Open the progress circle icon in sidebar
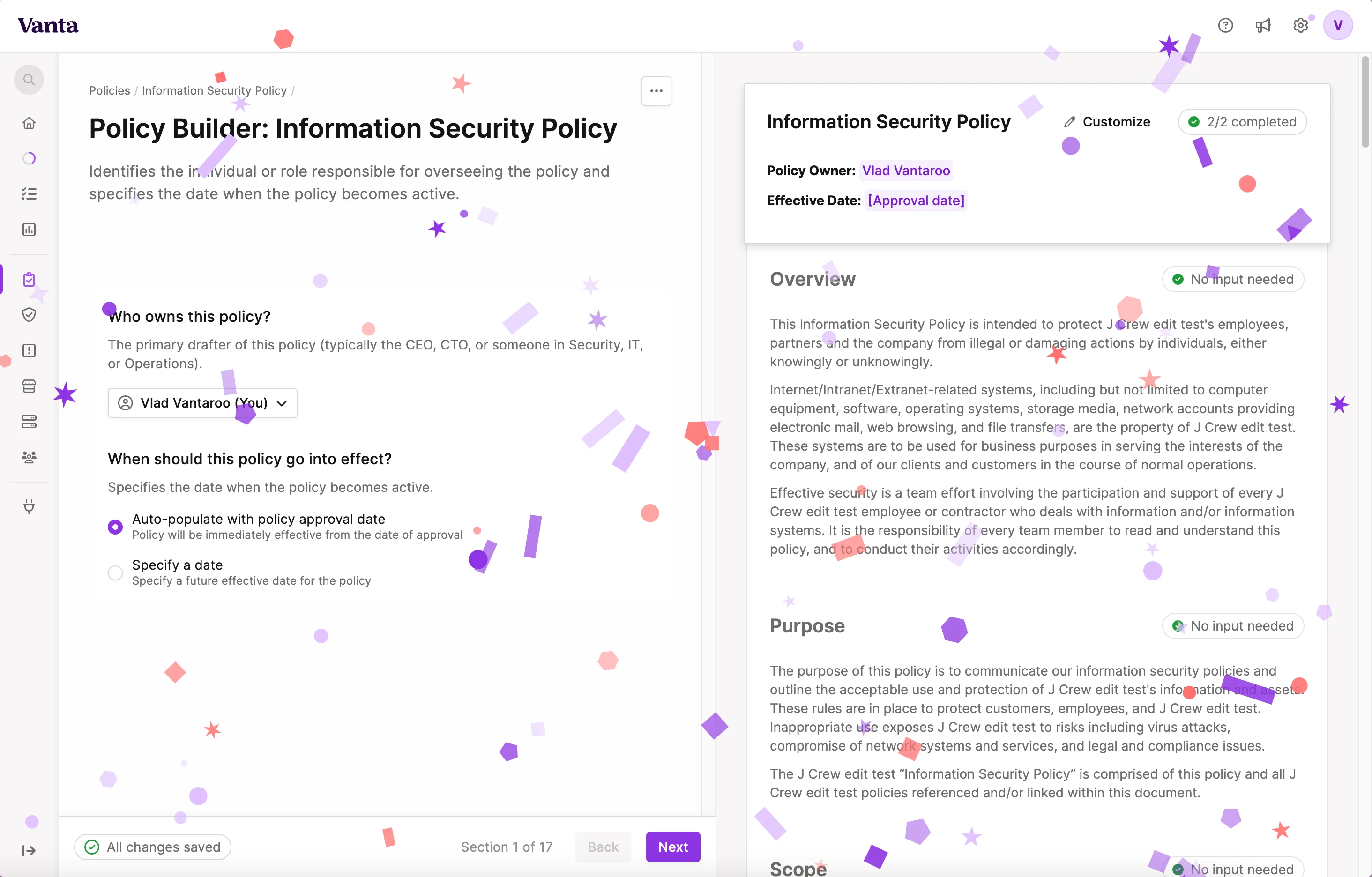The width and height of the screenshot is (1372, 877). tap(29, 158)
